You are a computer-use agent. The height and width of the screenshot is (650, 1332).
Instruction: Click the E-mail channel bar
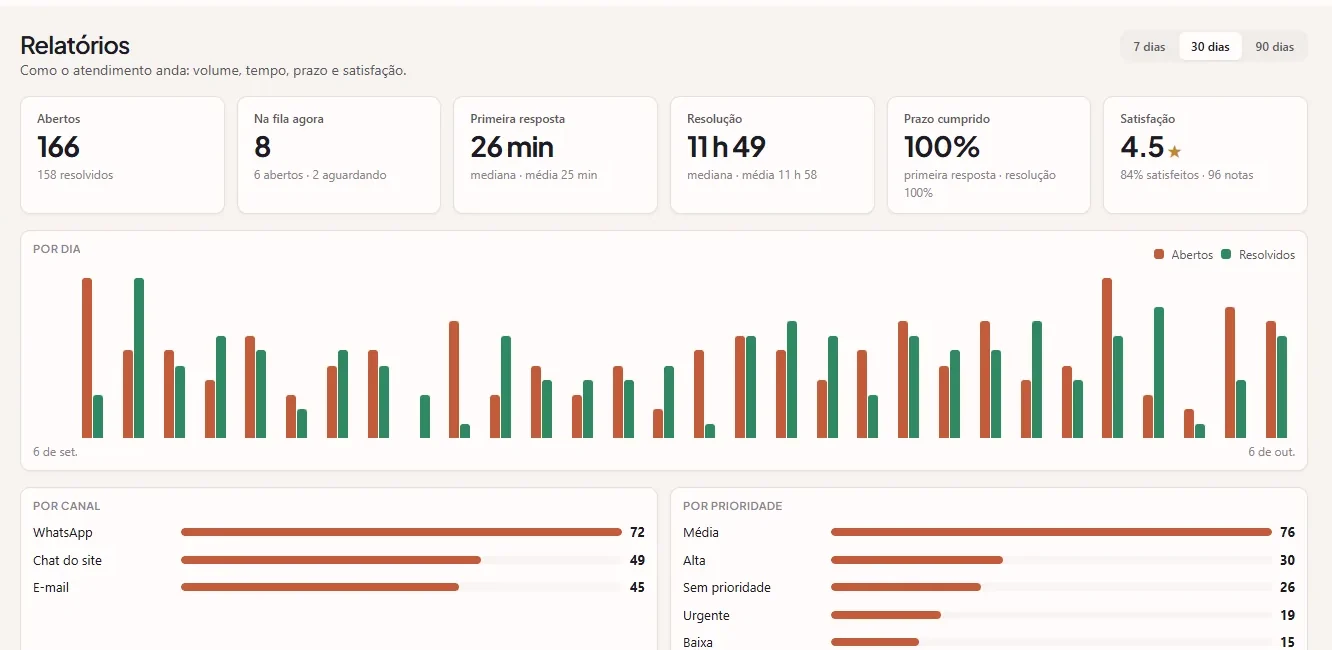point(320,587)
